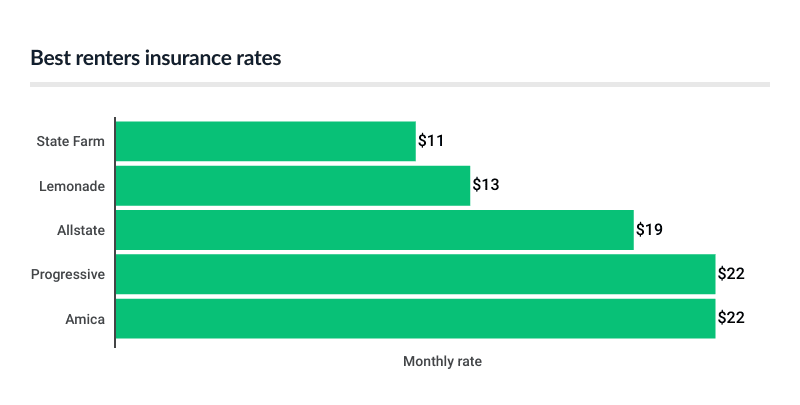Viewport: 800px width, 405px height.
Task: Click the gray divider line under the title
Action: [400, 84]
